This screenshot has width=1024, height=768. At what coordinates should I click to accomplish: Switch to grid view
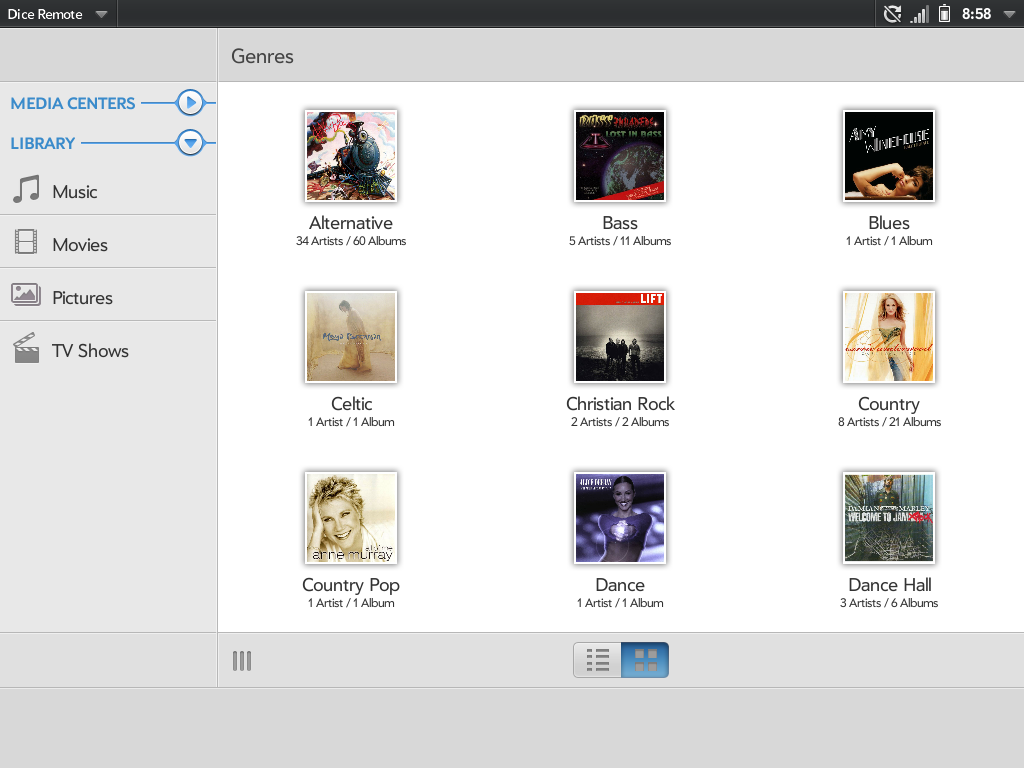click(645, 660)
